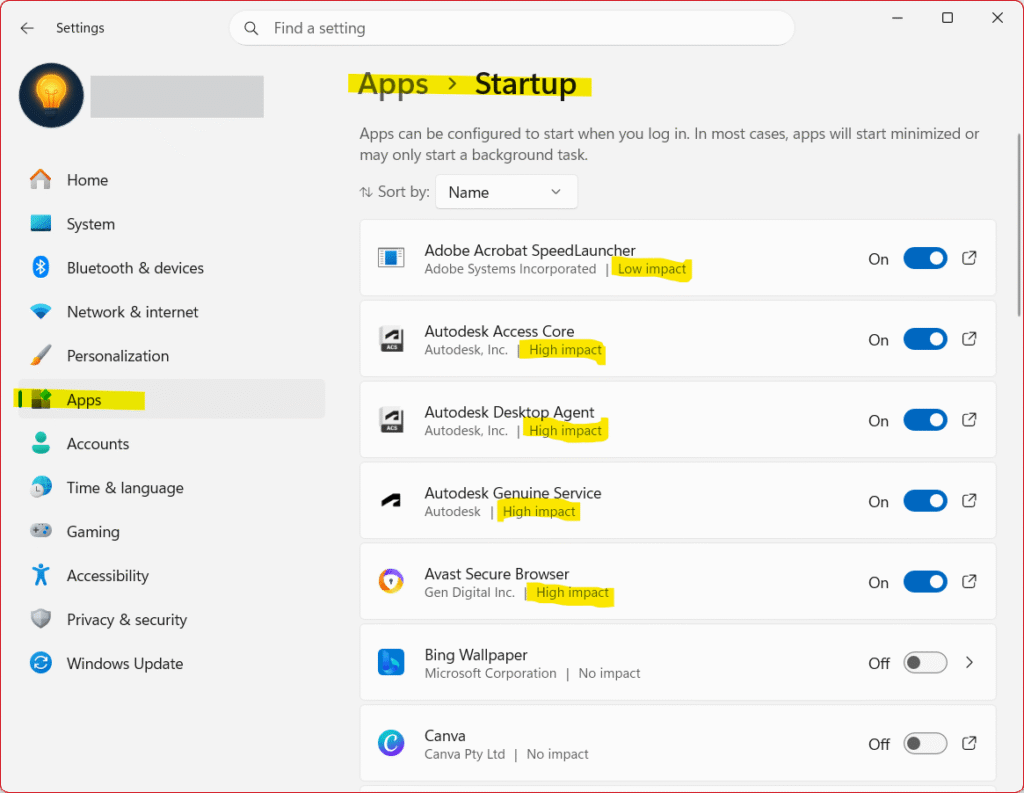Click 'Microsoft Corporation' publisher text
This screenshot has width=1024, height=793.
tap(490, 673)
